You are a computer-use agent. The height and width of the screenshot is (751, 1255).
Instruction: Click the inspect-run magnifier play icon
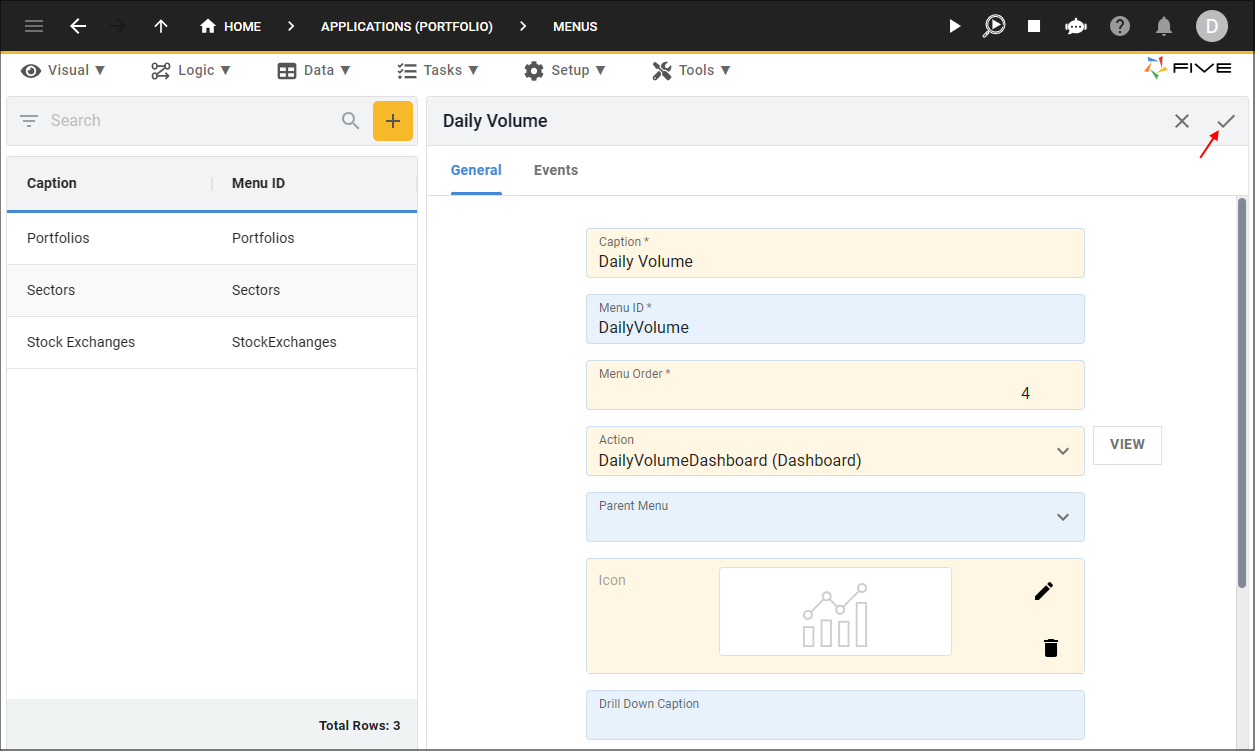point(994,26)
